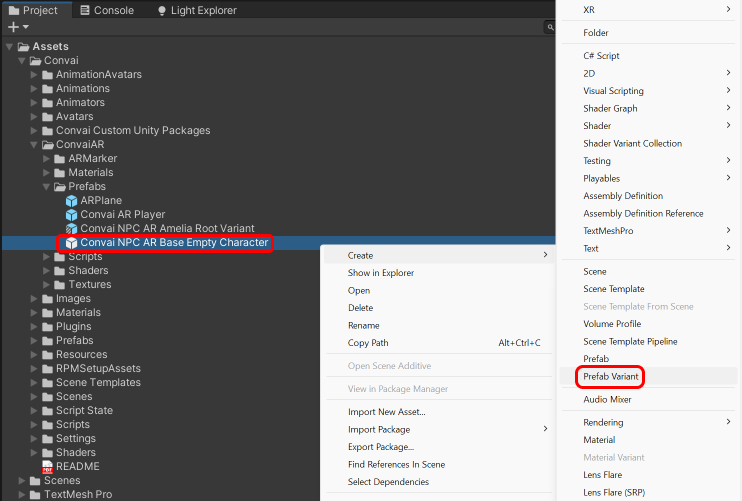Select the Convai NPC AR Base Empty Character
742x501 pixels.
point(174,243)
